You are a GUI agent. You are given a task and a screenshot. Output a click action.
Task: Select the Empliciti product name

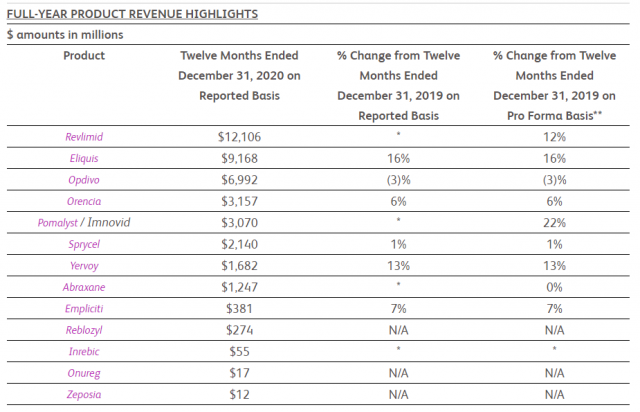[84, 309]
